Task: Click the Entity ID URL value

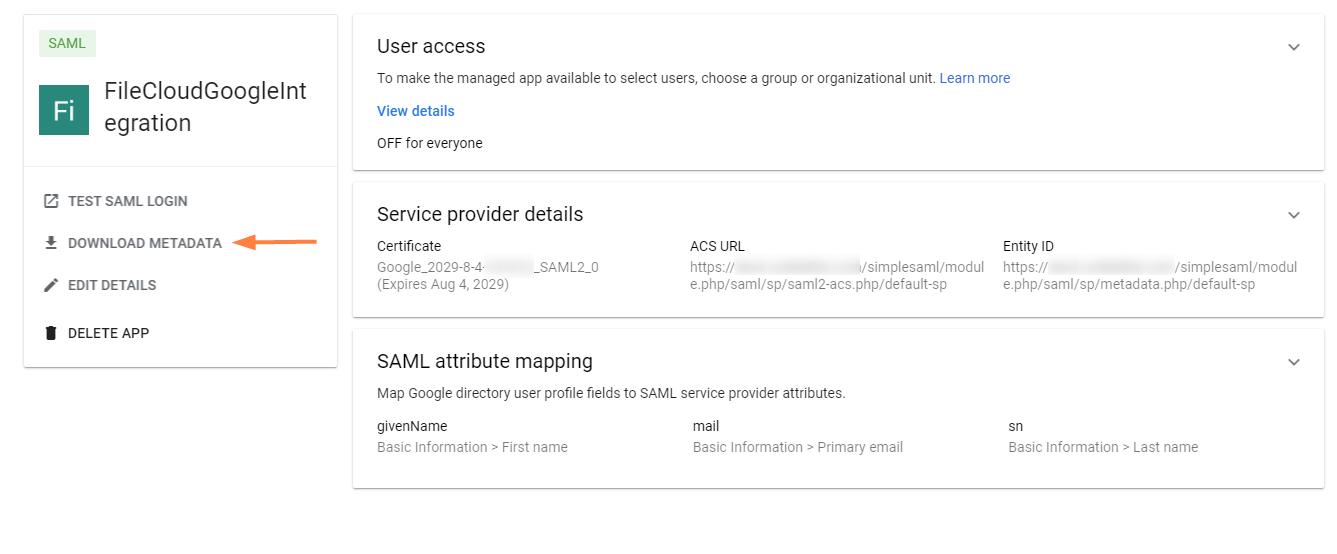Action: coord(1149,275)
